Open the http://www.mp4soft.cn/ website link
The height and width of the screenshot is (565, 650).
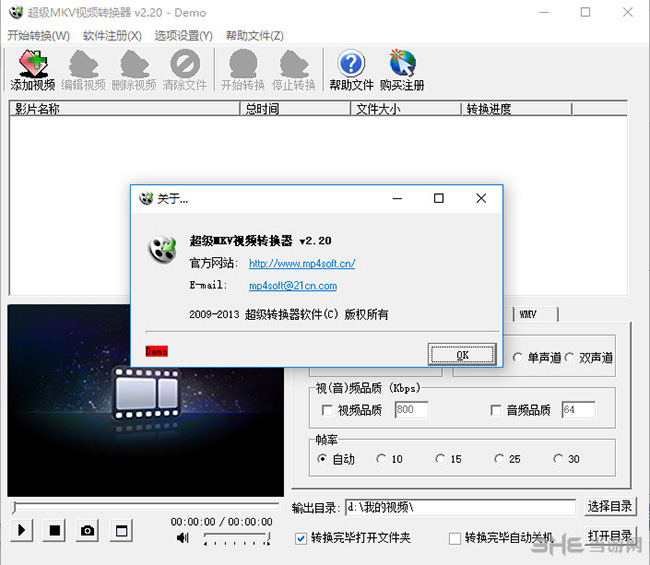[x=302, y=263]
